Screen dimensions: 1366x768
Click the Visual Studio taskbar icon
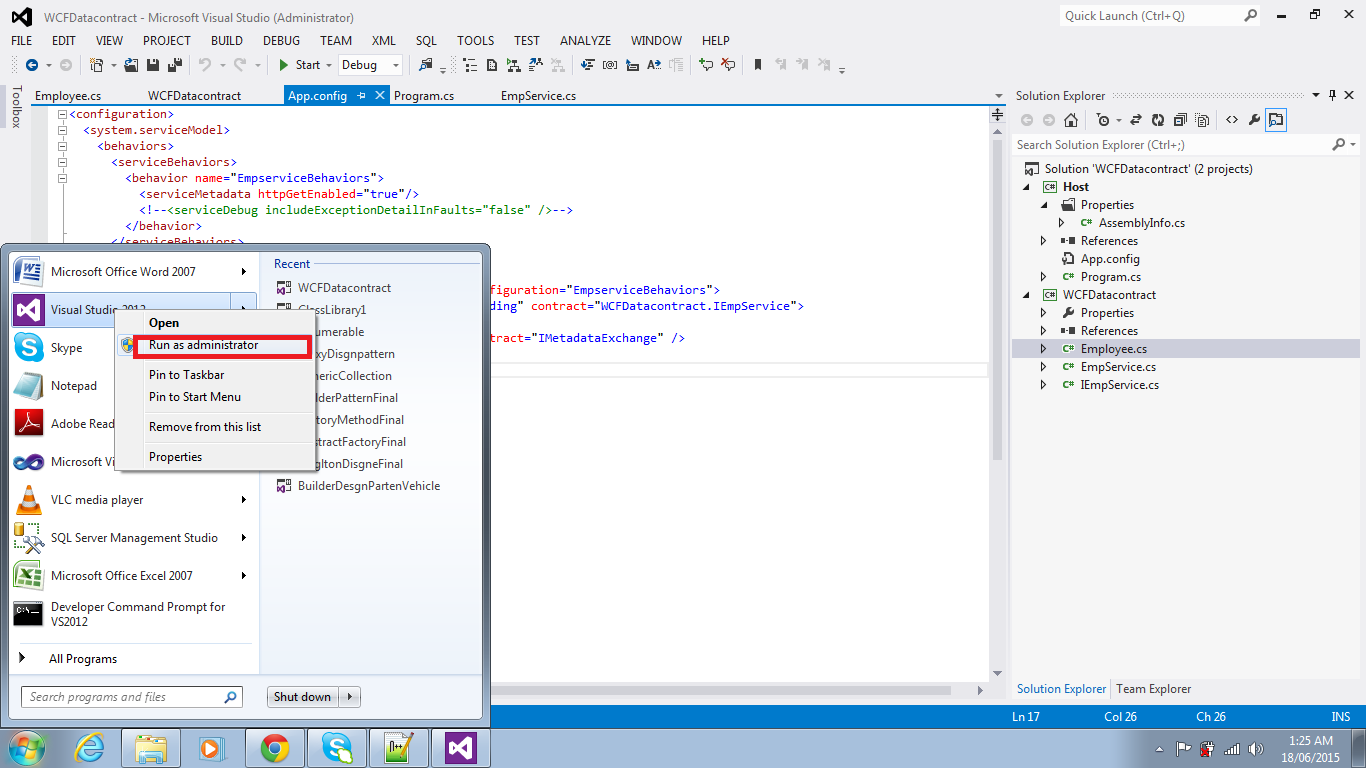pyautogui.click(x=461, y=748)
